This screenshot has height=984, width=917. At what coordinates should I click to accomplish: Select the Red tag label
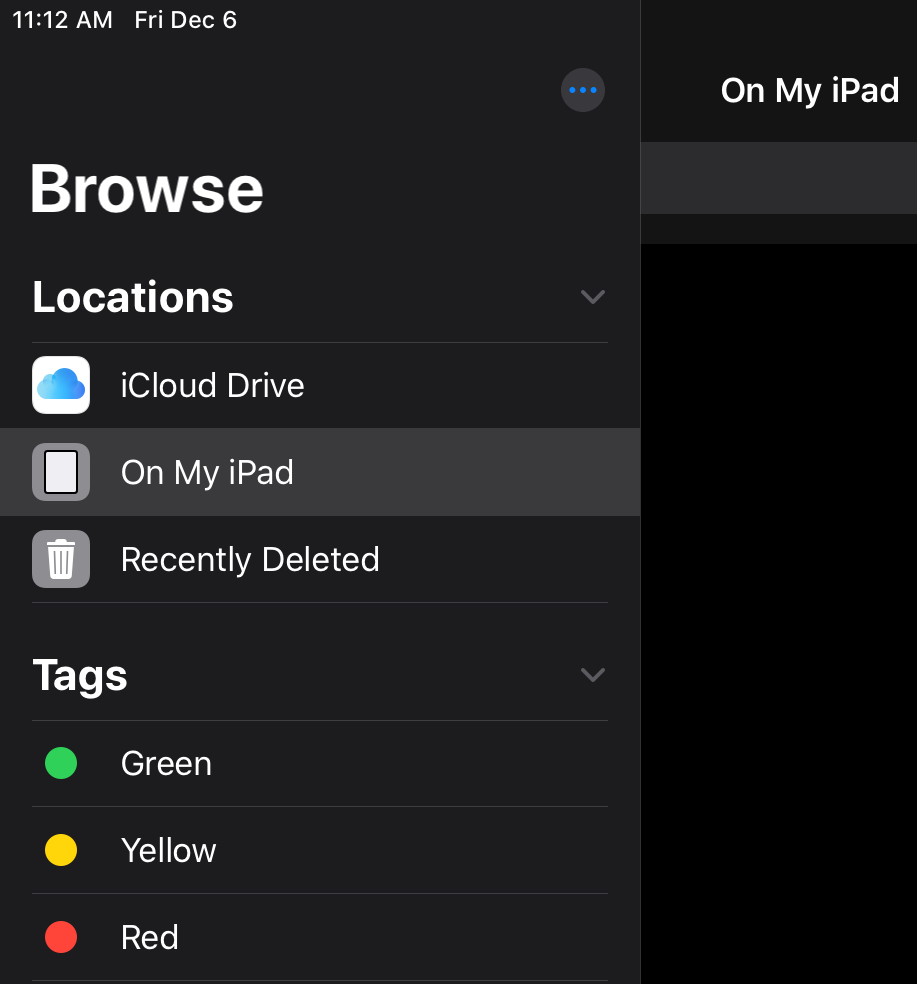tap(150, 938)
